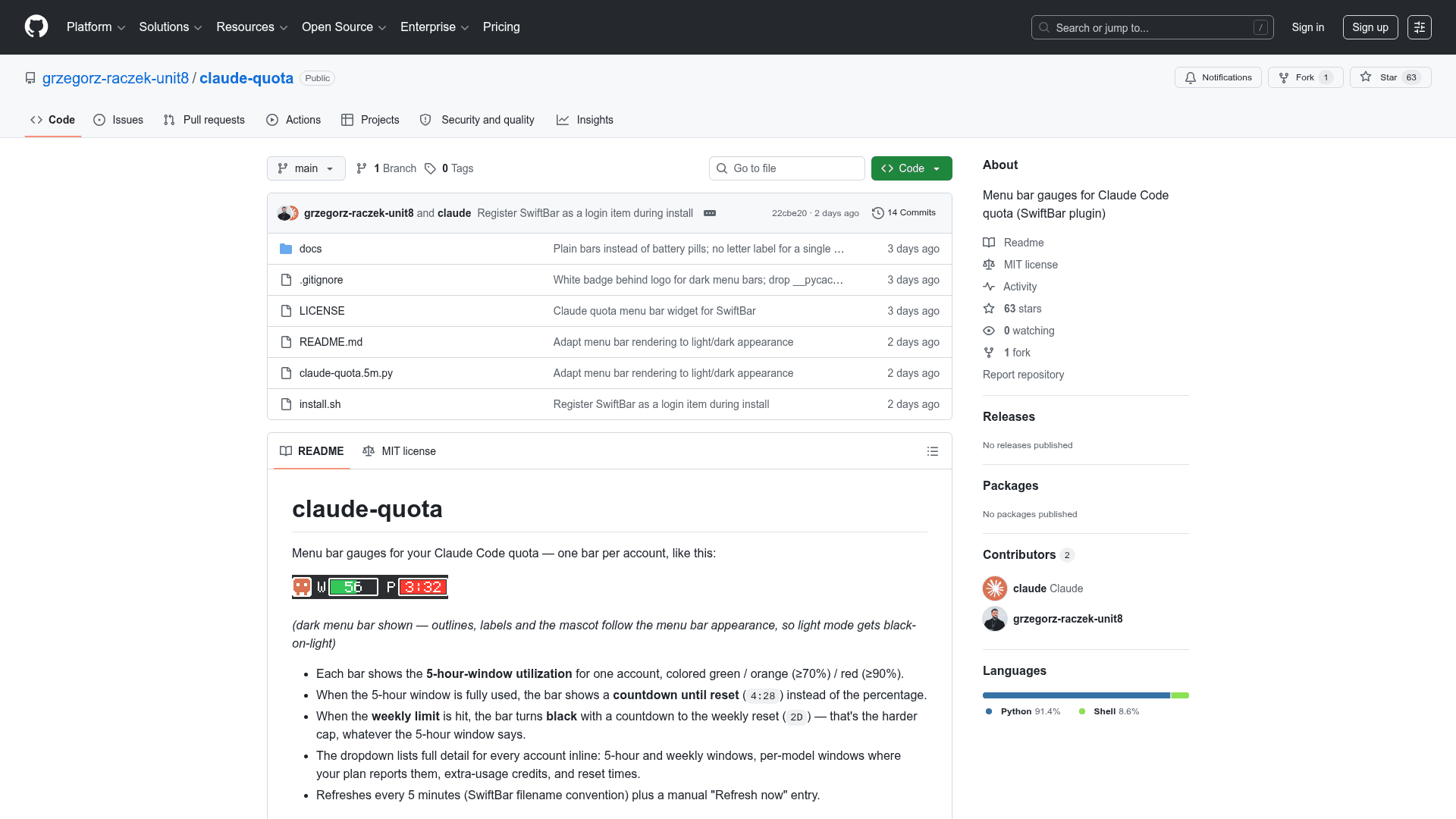Viewport: 1456px width, 819px height.
Task: Open the claude-quota repository name link
Action: click(246, 78)
